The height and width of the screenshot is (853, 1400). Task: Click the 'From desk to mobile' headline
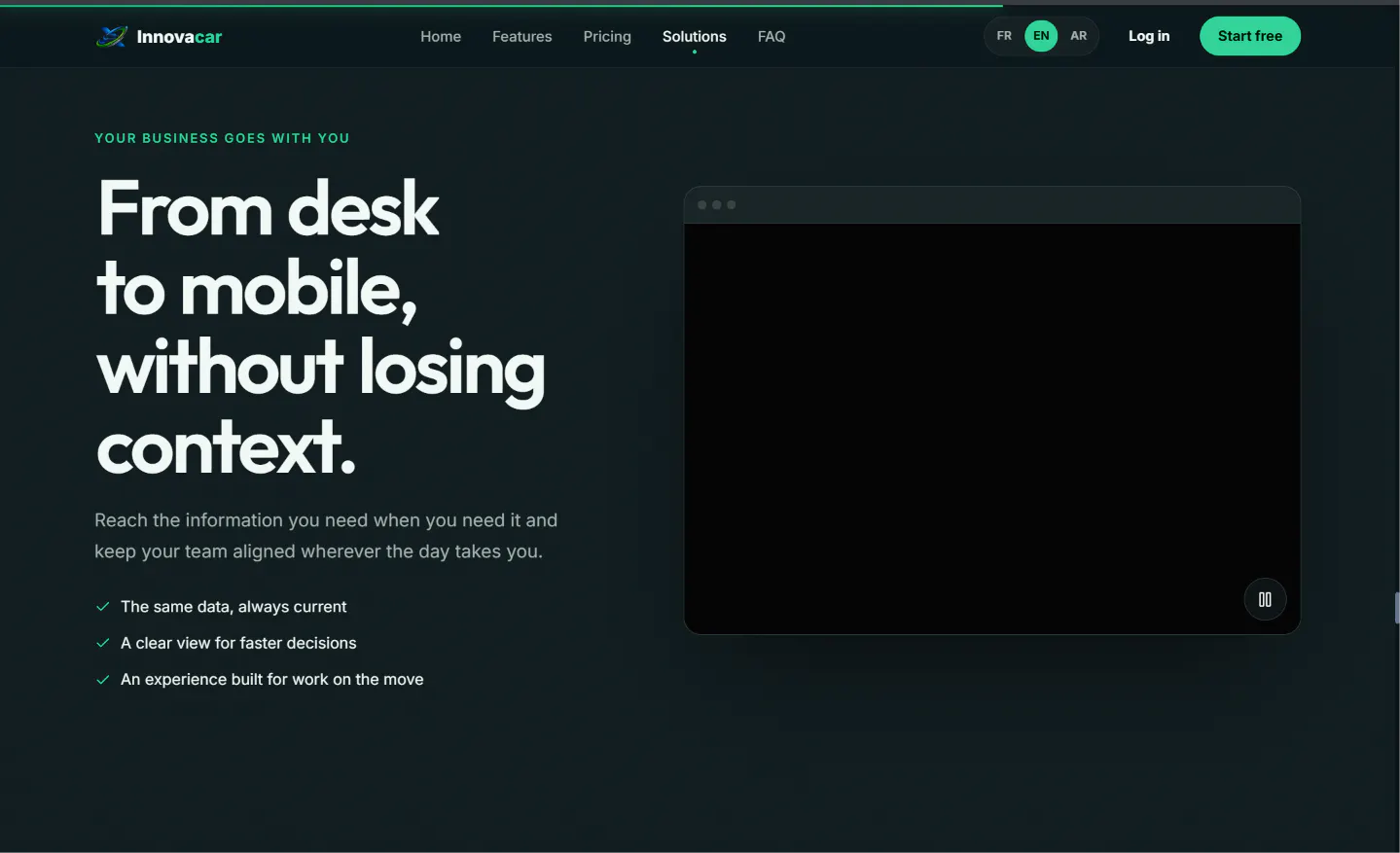point(321,328)
